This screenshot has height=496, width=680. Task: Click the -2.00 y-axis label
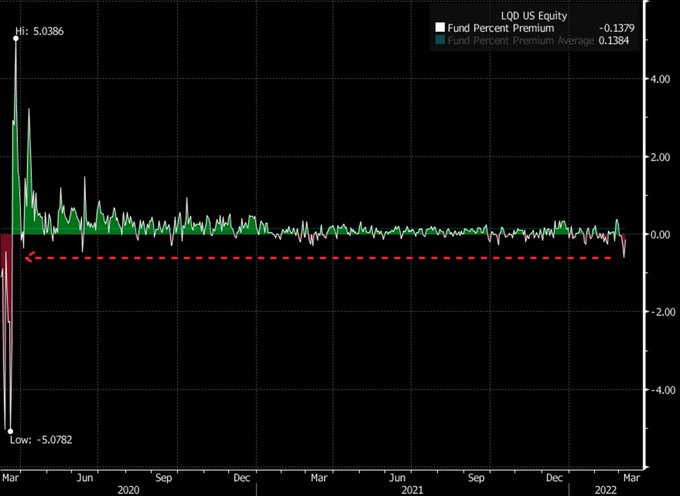tap(658, 312)
